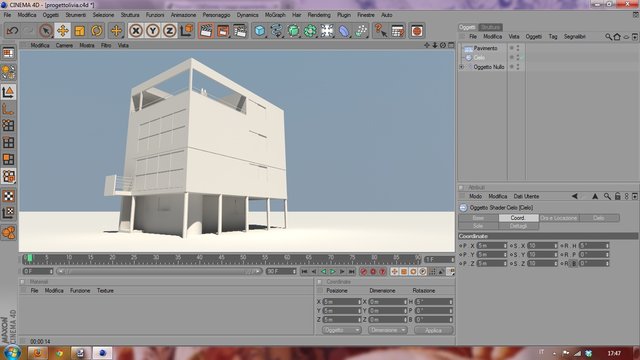Toggle the Z axis lock
640x360 pixels.
pyautogui.click(x=169, y=31)
